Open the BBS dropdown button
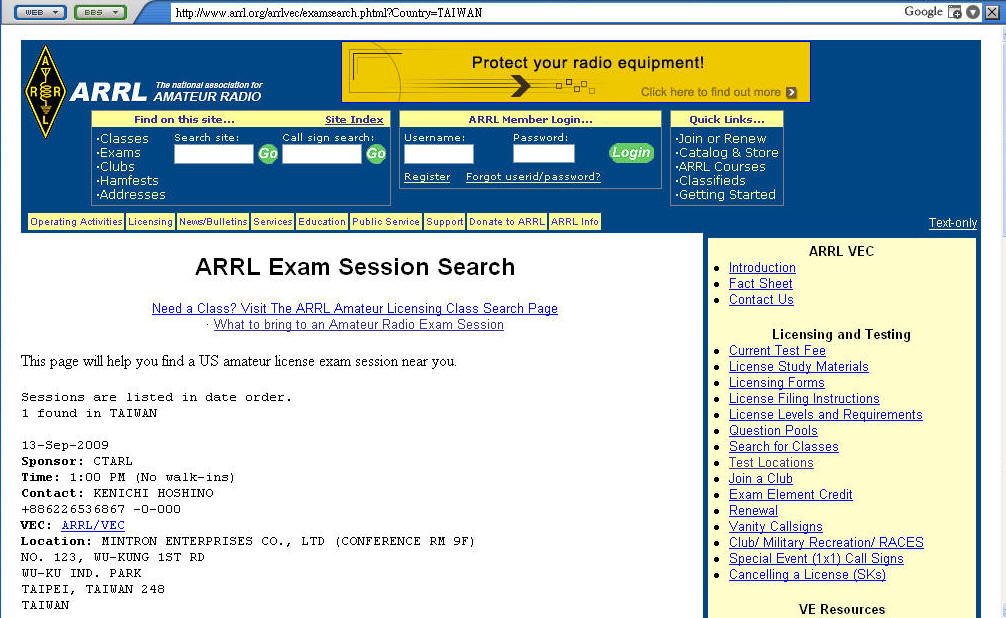The width and height of the screenshot is (1006, 618). coord(100,12)
